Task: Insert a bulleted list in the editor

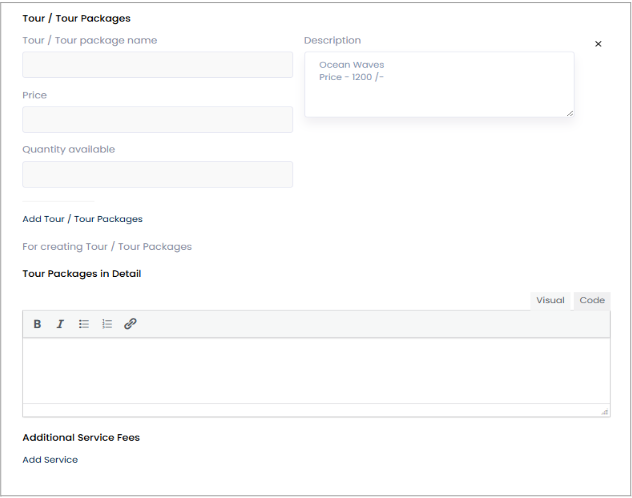Action: pos(84,324)
